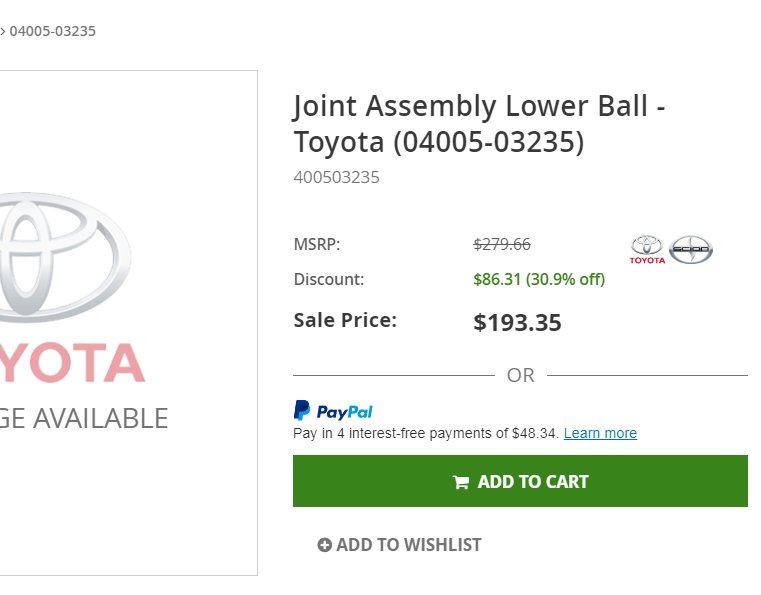Click the cart icon in Add to Cart
The height and width of the screenshot is (595, 761).
coord(461,482)
